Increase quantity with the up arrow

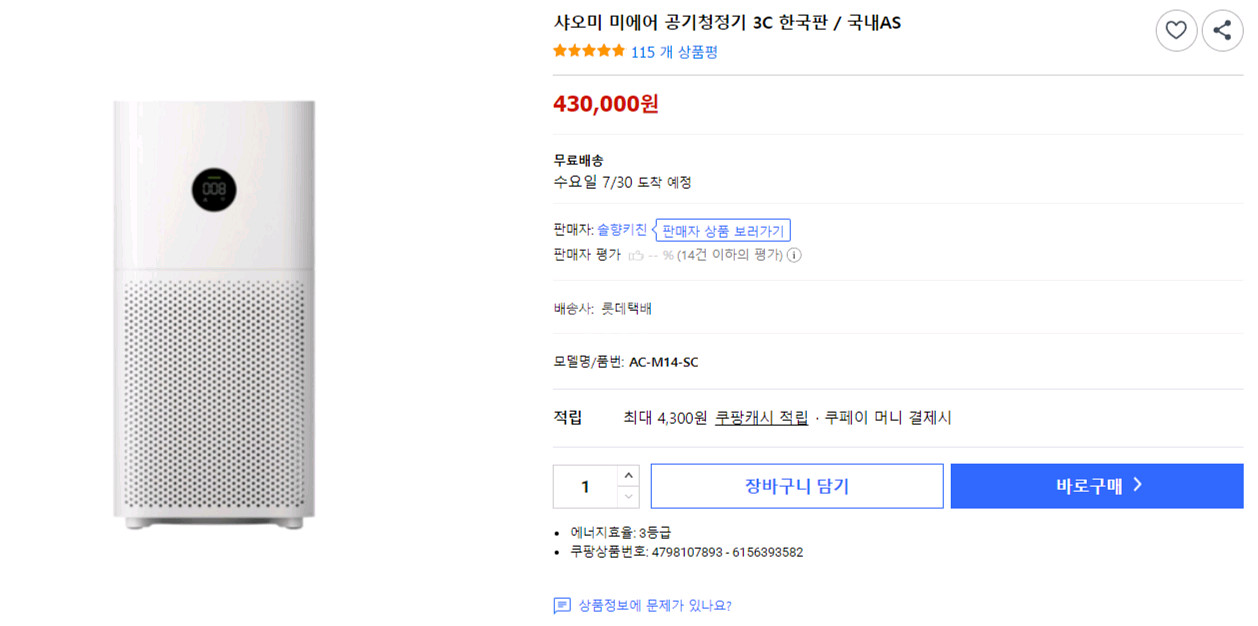click(628, 475)
